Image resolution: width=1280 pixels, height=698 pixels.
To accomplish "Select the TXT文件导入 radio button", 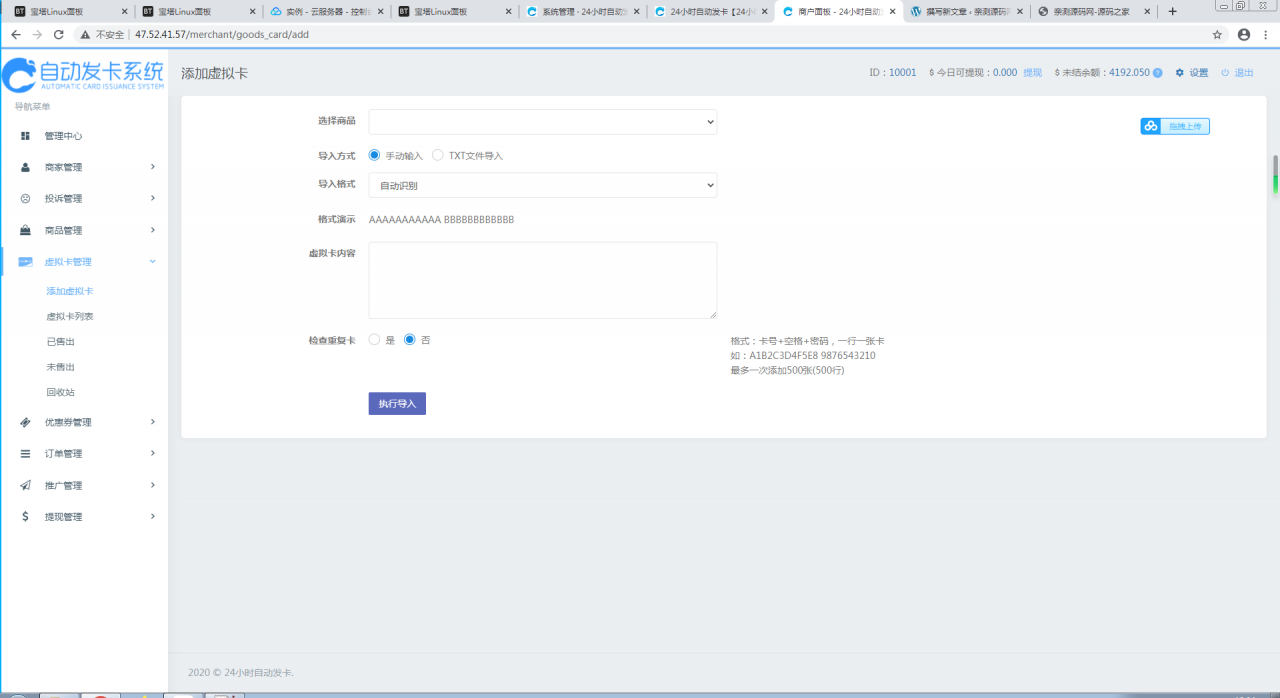I will point(438,155).
